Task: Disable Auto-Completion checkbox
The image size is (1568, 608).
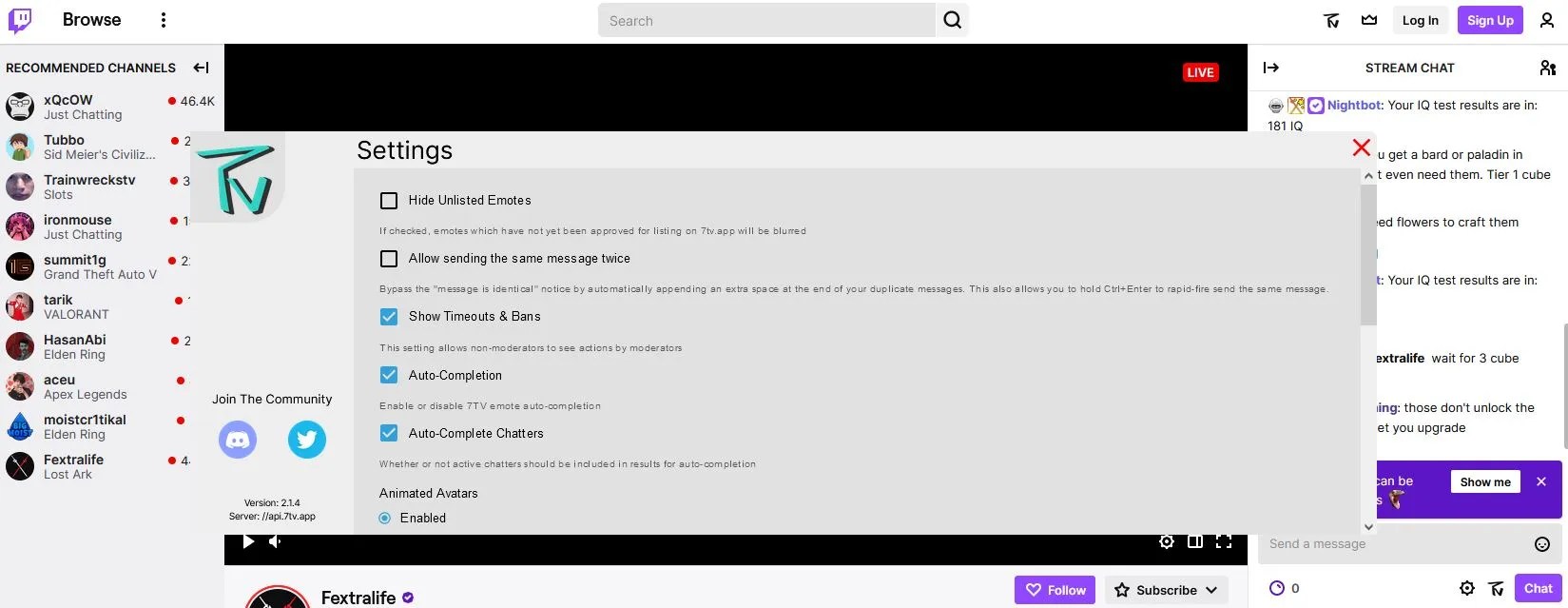Action: (389, 375)
